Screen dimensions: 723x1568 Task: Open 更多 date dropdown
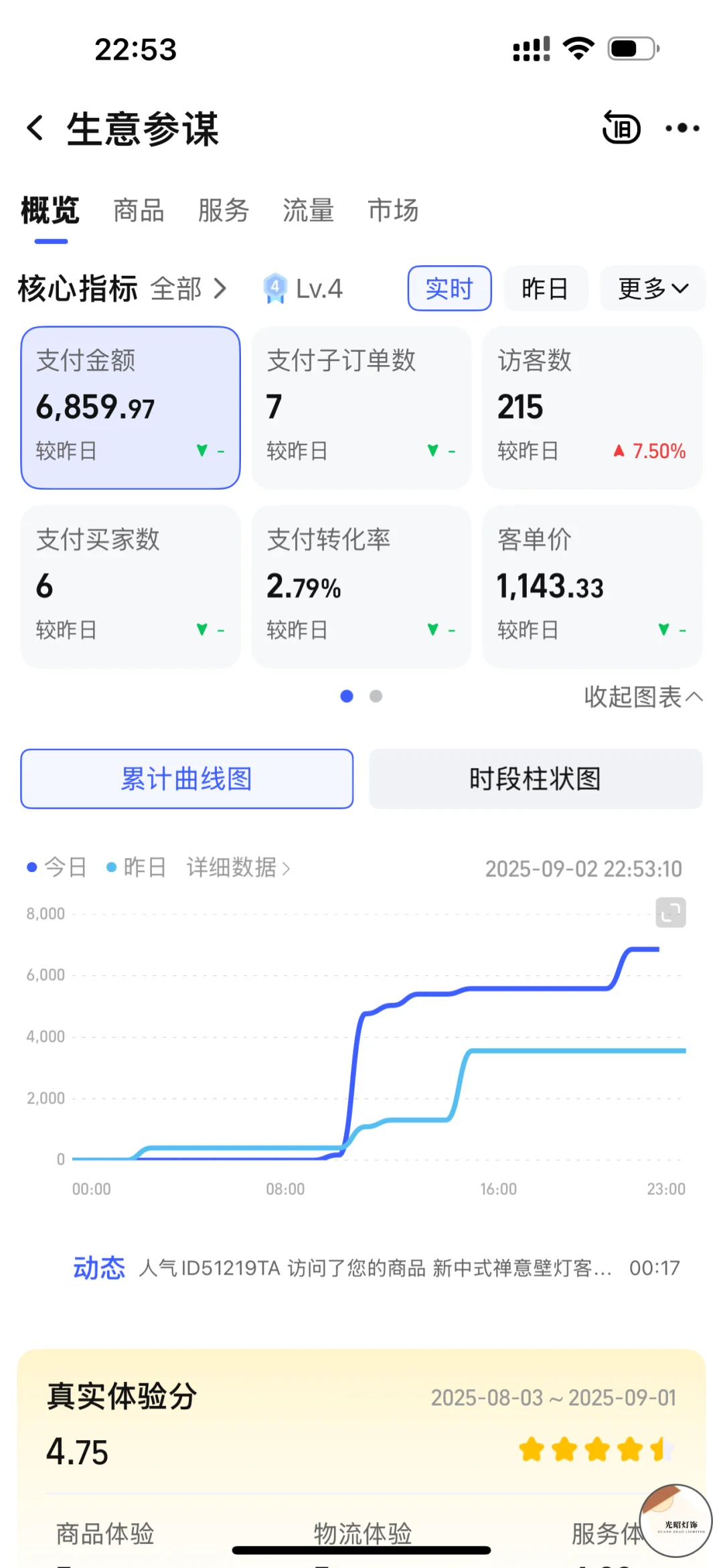point(653,289)
